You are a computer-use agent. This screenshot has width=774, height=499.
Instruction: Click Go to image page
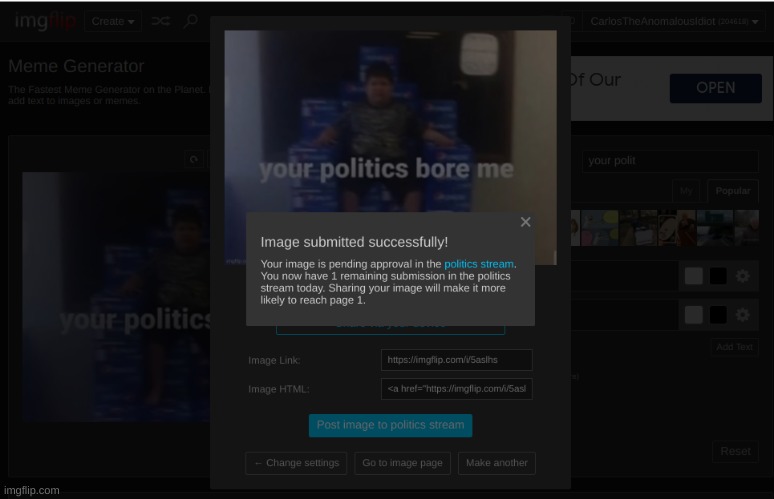[402, 463]
